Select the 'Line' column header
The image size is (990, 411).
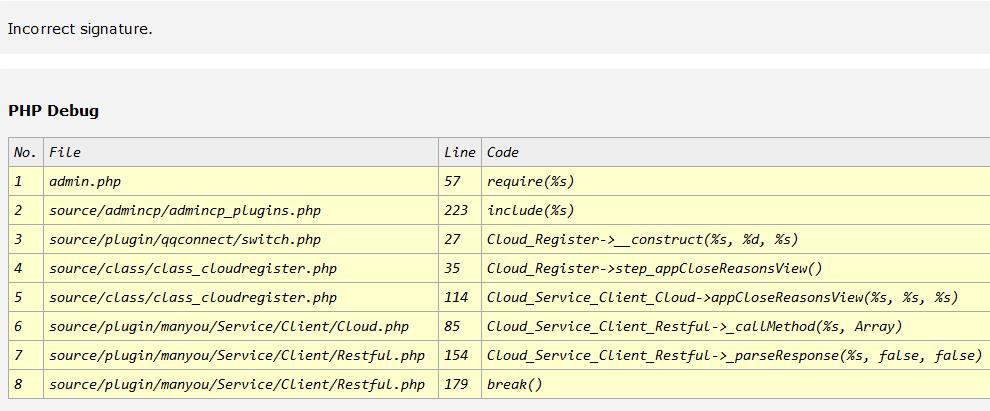click(459, 152)
